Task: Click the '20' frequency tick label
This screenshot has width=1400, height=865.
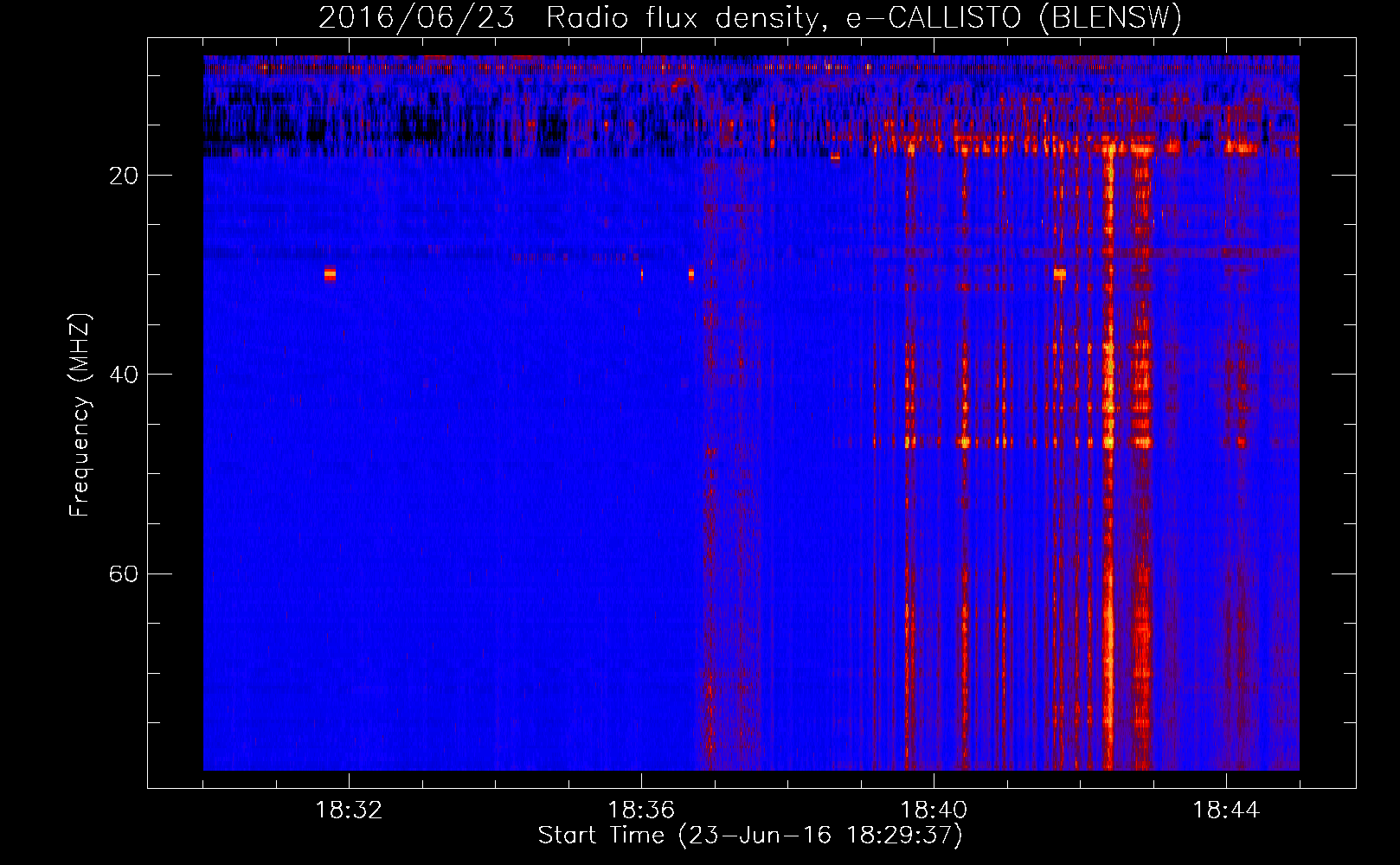Action: coord(124,176)
